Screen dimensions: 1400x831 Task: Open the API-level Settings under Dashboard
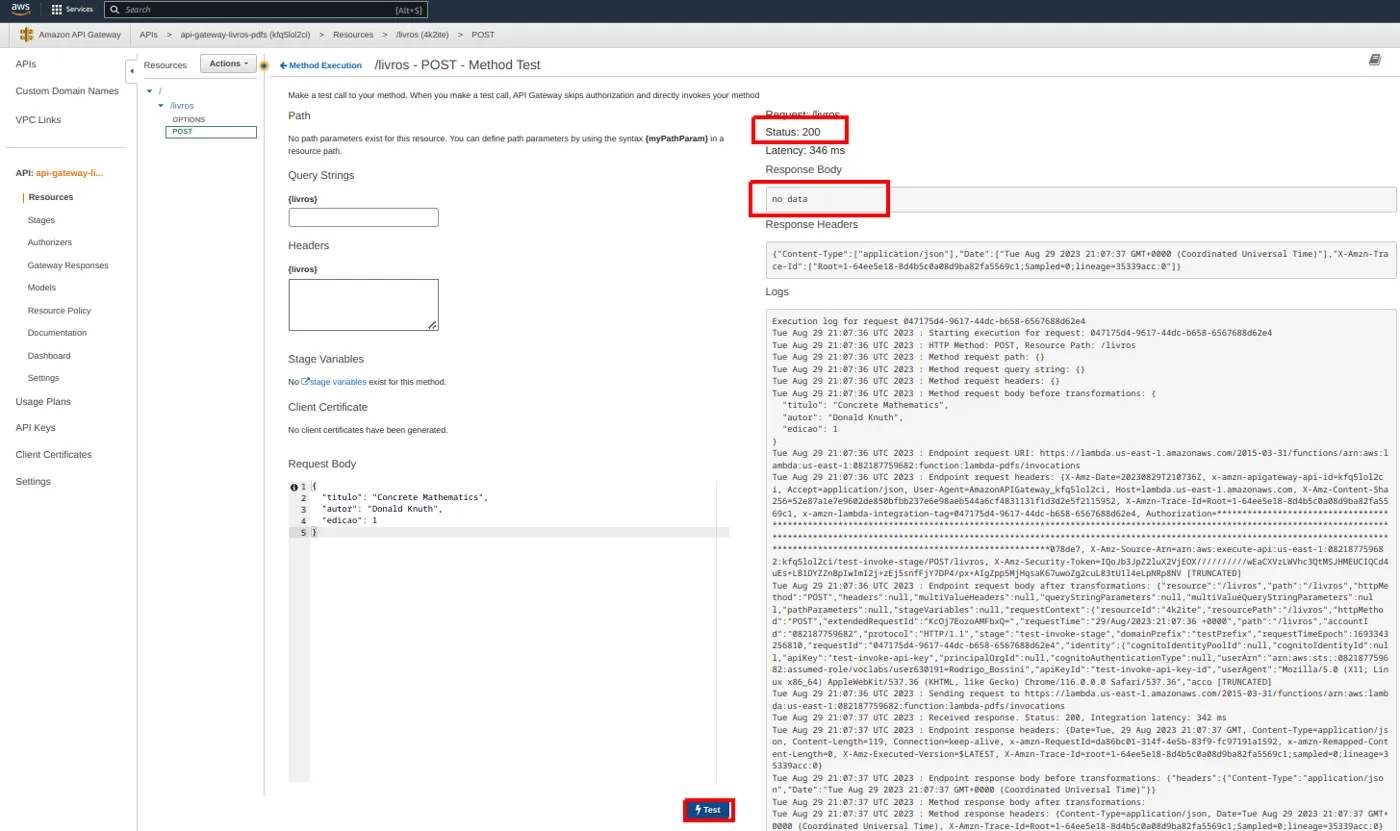[43, 377]
